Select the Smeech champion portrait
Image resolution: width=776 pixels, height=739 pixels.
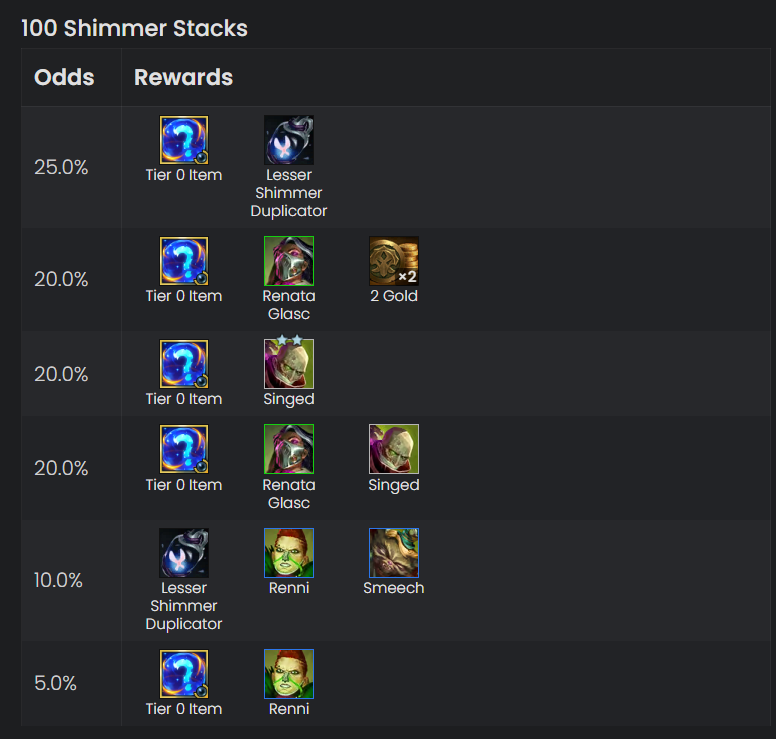(x=393, y=553)
